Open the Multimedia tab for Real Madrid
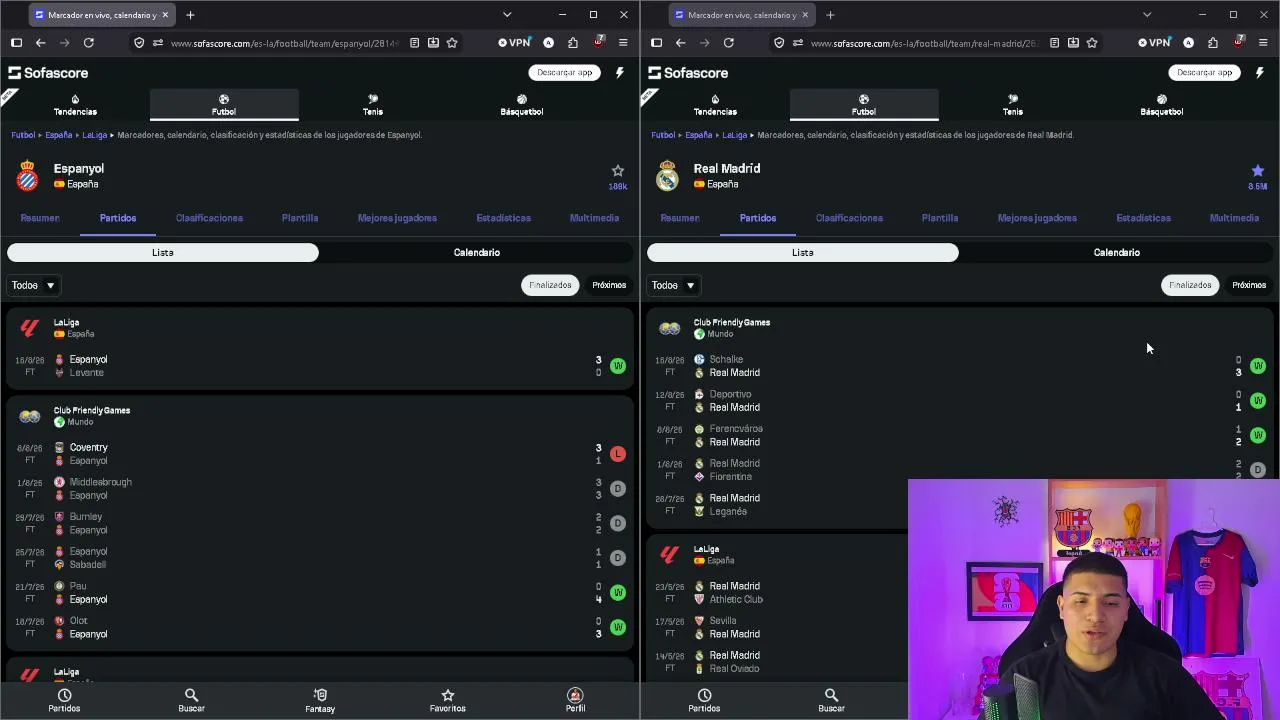This screenshot has width=1280, height=720. click(1234, 218)
